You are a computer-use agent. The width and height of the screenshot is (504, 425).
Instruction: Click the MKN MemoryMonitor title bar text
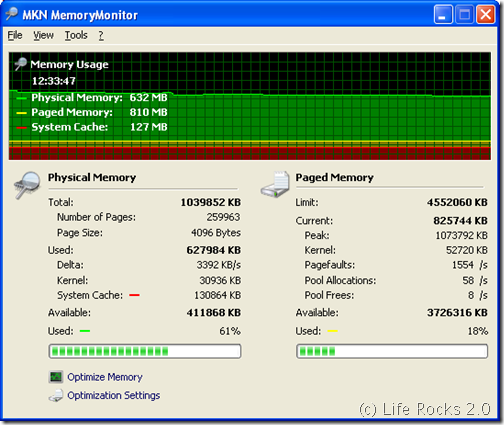tap(80, 15)
